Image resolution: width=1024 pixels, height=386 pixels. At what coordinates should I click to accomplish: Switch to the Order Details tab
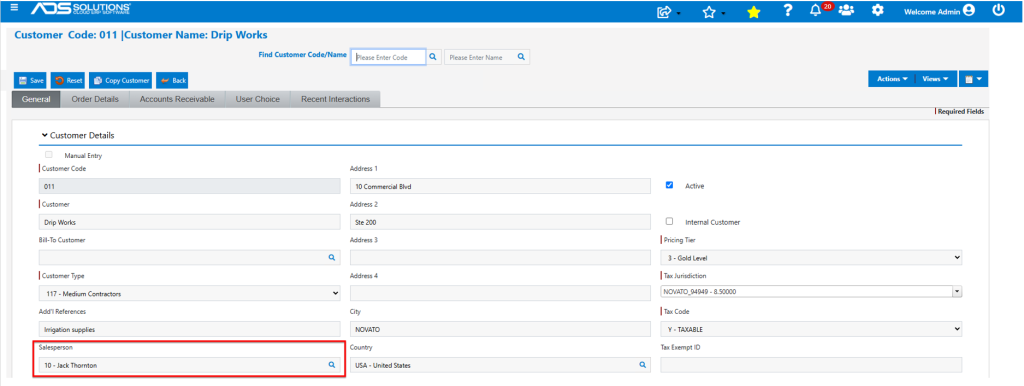tap(95, 99)
